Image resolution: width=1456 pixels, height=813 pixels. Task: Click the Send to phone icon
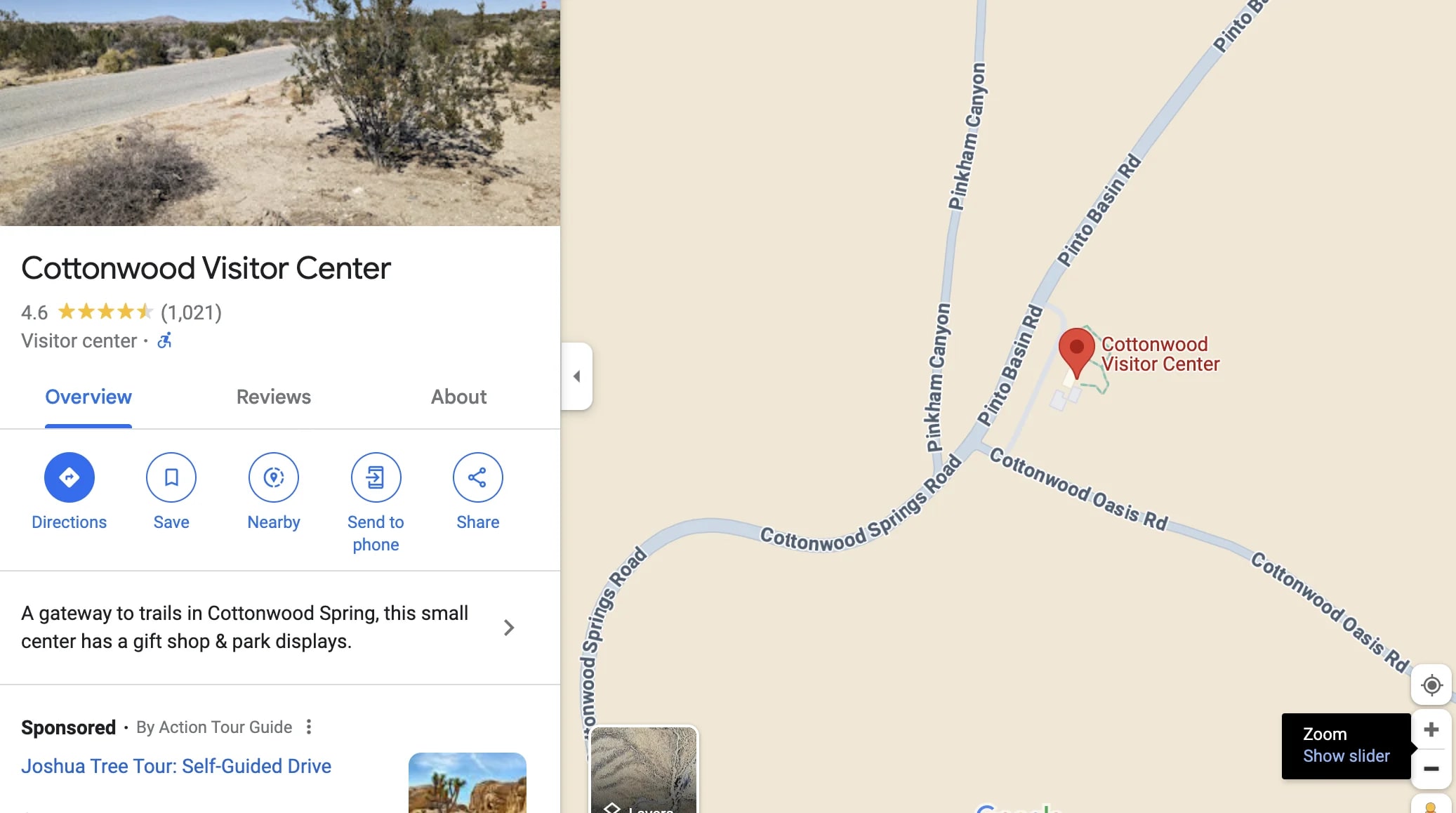click(x=376, y=477)
